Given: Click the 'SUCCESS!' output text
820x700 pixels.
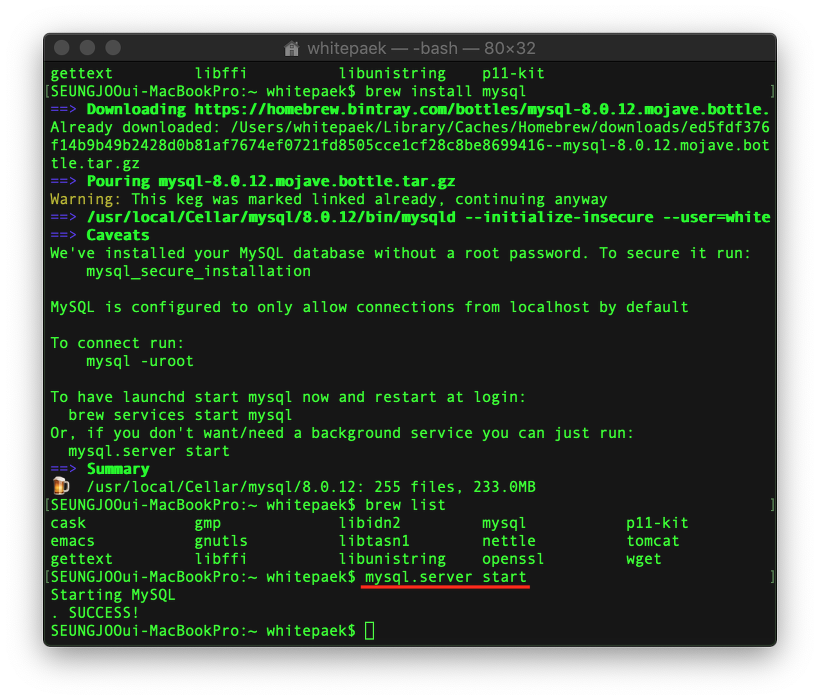Looking at the screenshot, I should (x=104, y=613).
